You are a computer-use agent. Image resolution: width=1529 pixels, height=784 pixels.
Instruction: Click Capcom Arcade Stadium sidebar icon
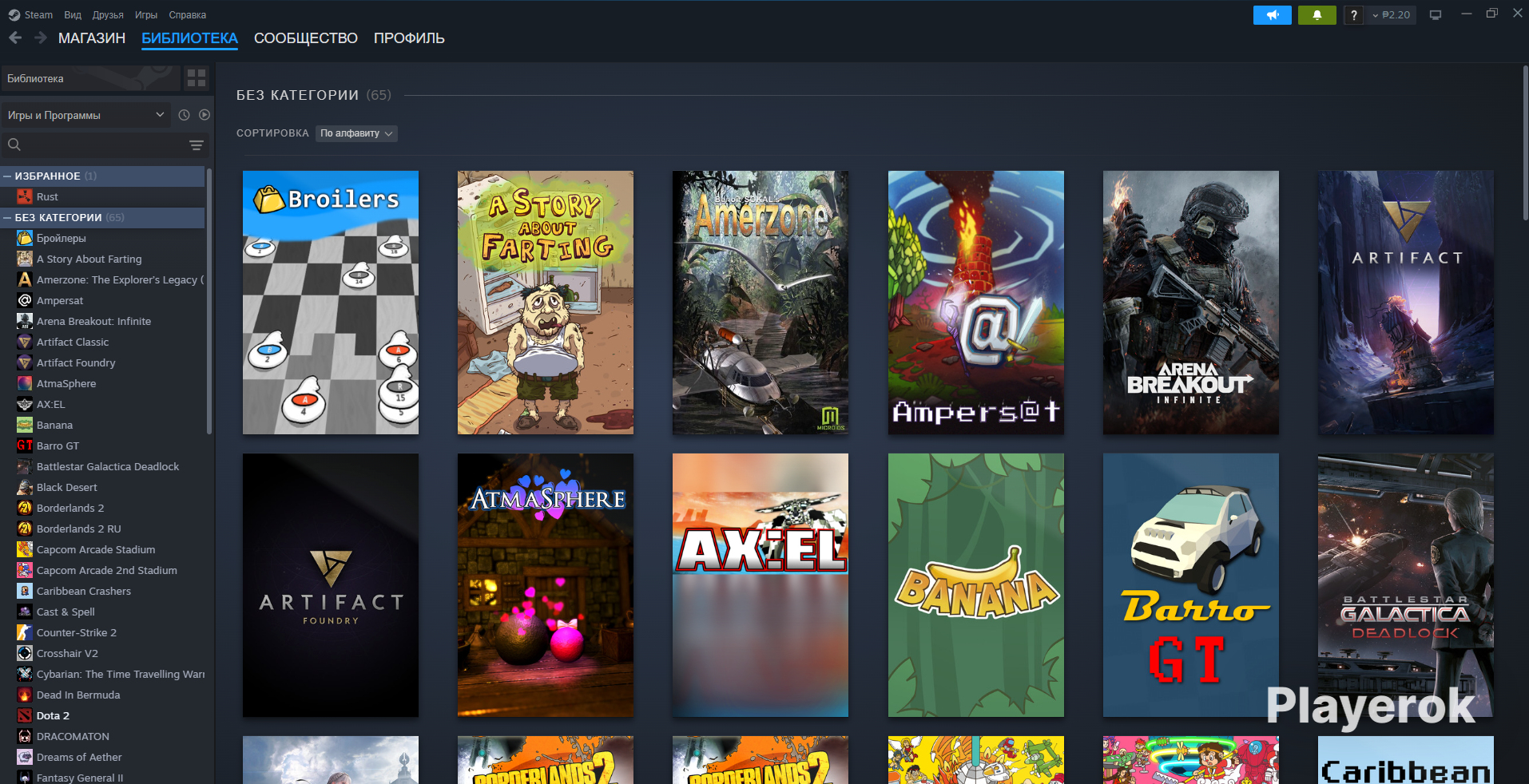tap(25, 549)
